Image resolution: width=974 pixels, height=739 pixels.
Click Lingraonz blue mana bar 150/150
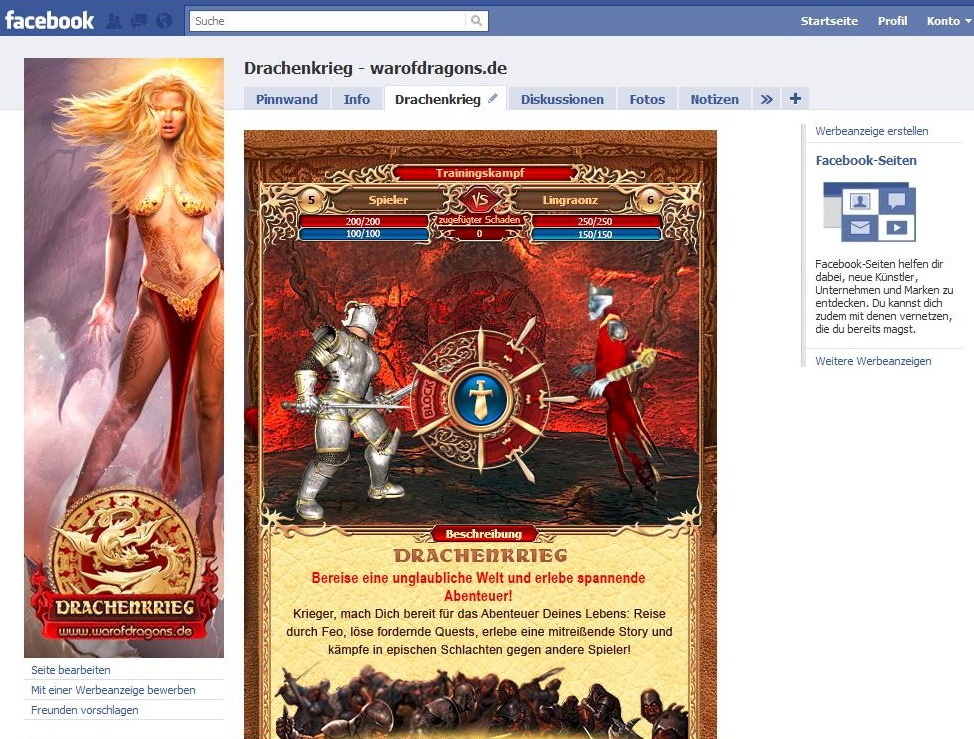click(x=595, y=234)
